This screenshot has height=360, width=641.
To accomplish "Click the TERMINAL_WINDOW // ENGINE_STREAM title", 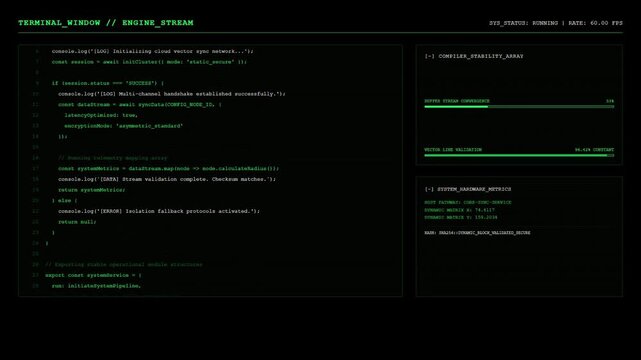I will pos(105,23).
